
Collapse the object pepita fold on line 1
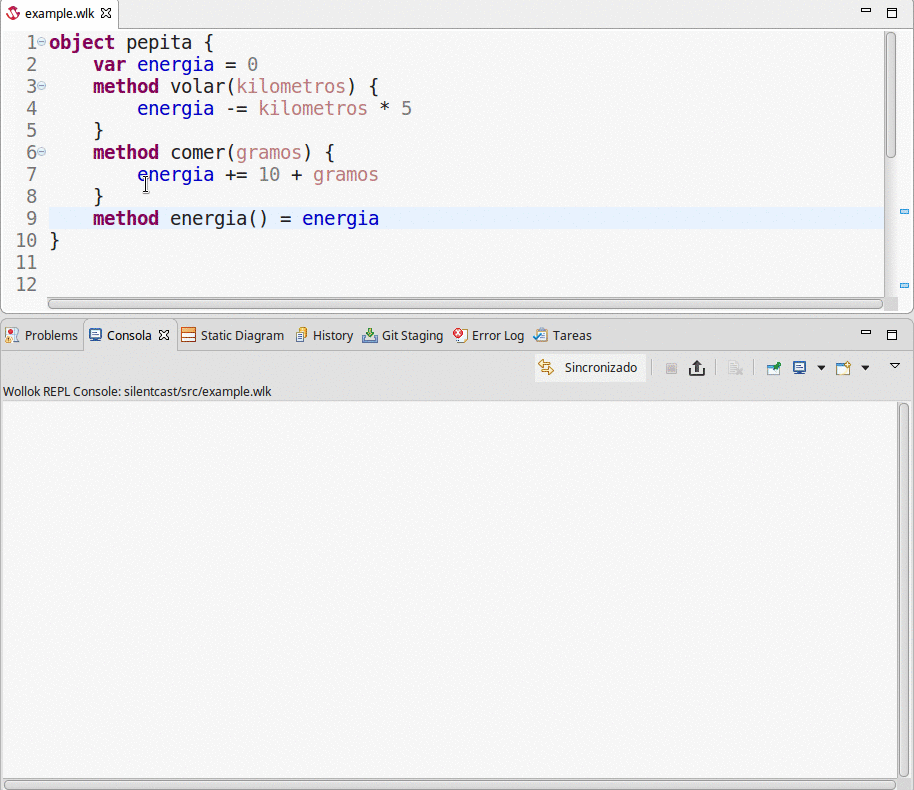(41, 41)
